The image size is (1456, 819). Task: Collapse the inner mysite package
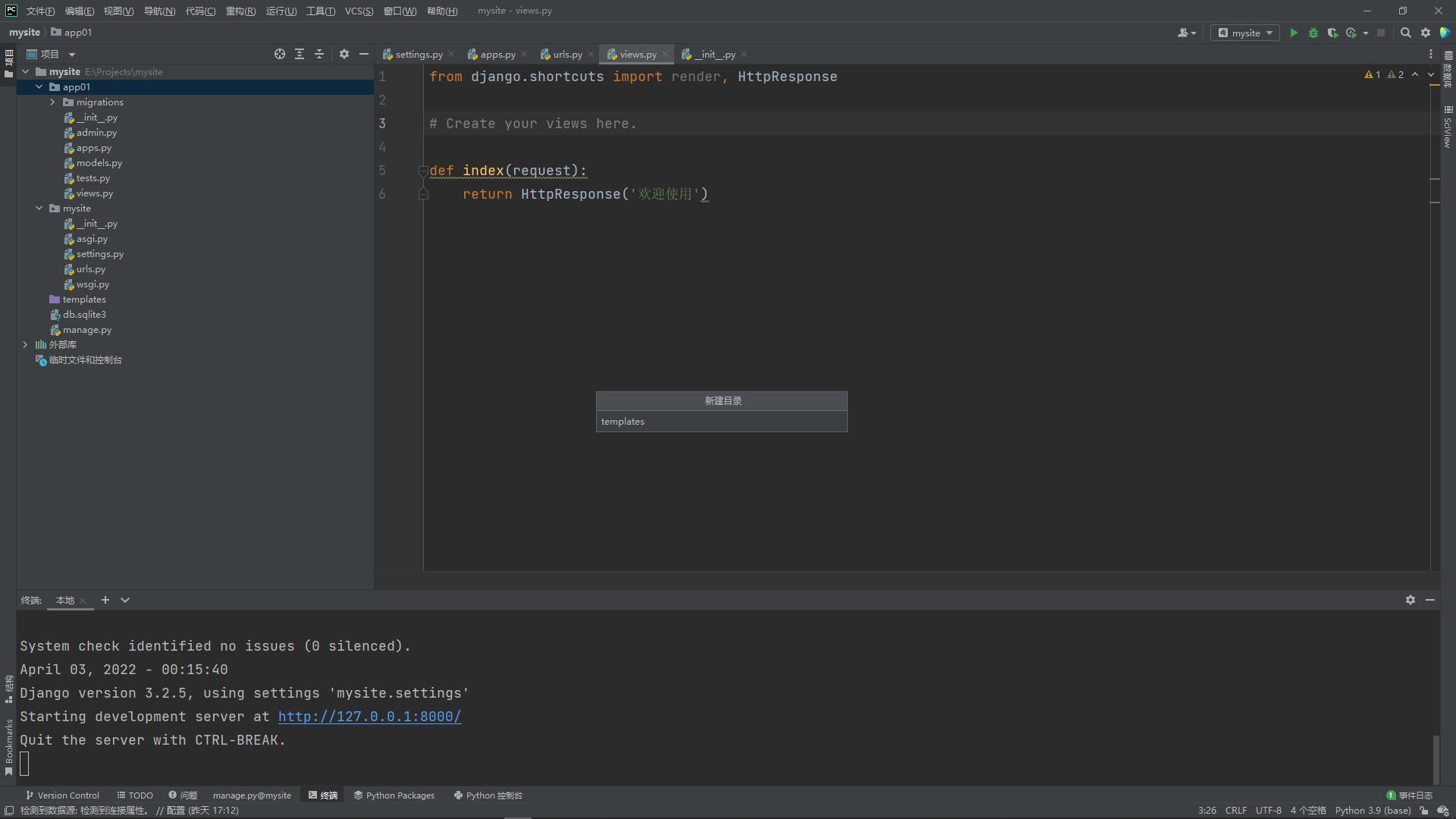point(39,209)
